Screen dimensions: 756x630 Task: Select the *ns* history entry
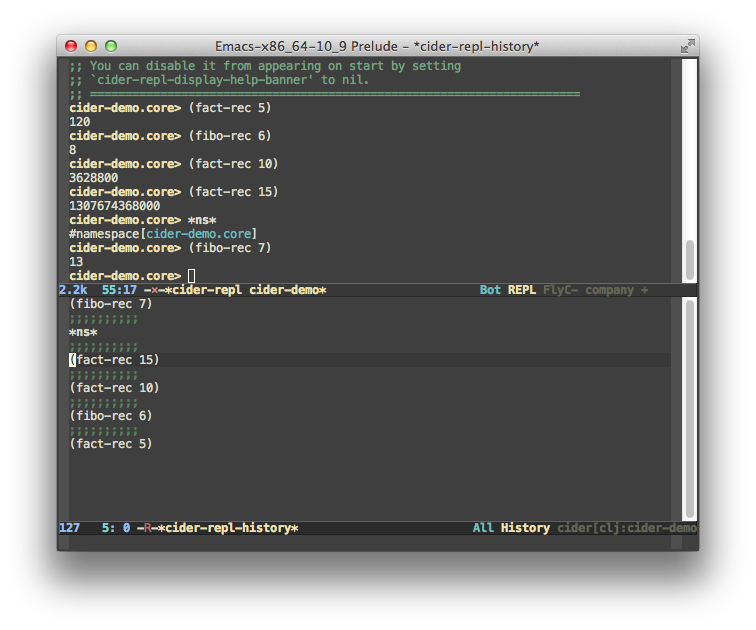pos(83,332)
